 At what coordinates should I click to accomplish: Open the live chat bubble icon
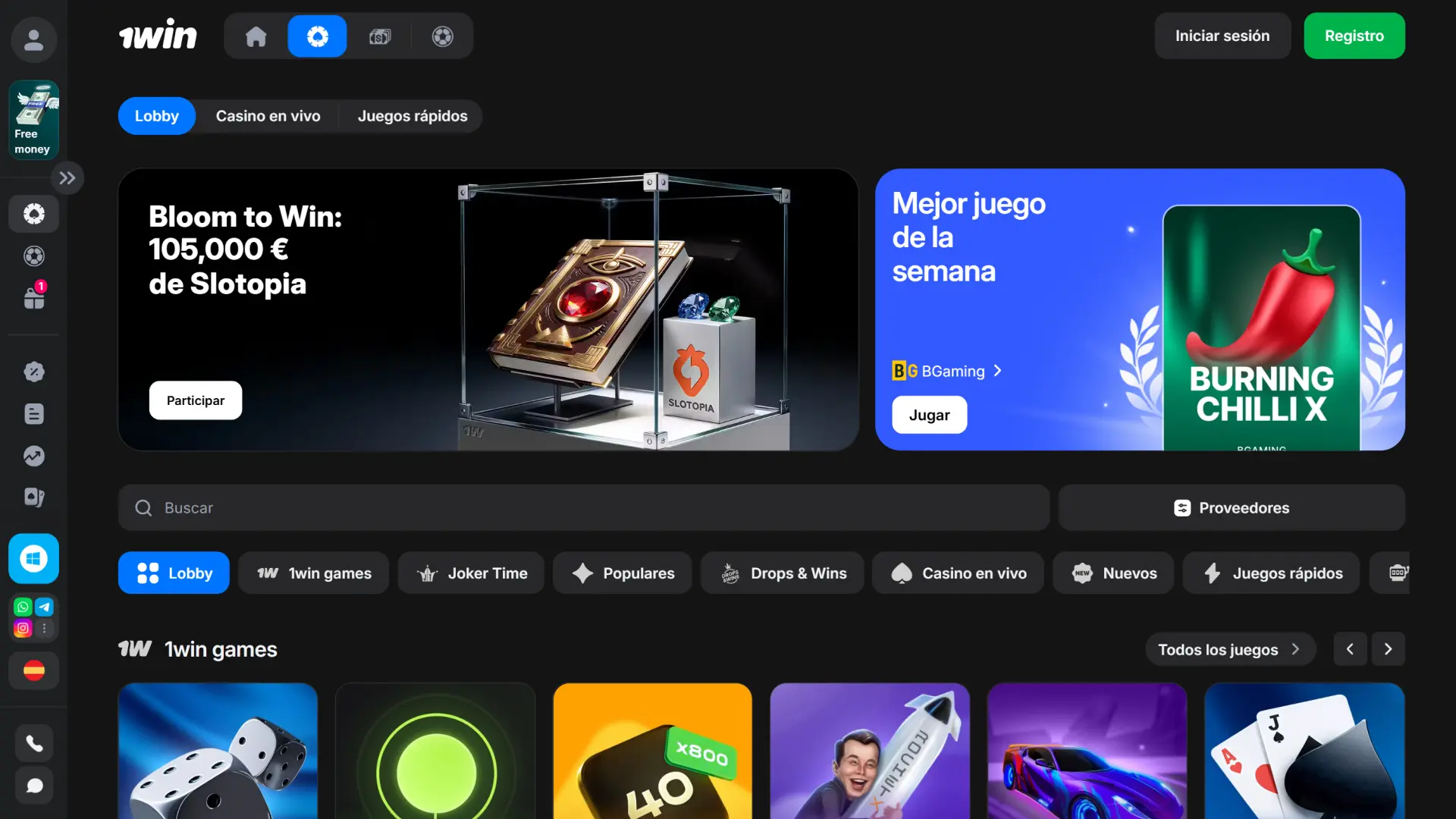(33, 786)
